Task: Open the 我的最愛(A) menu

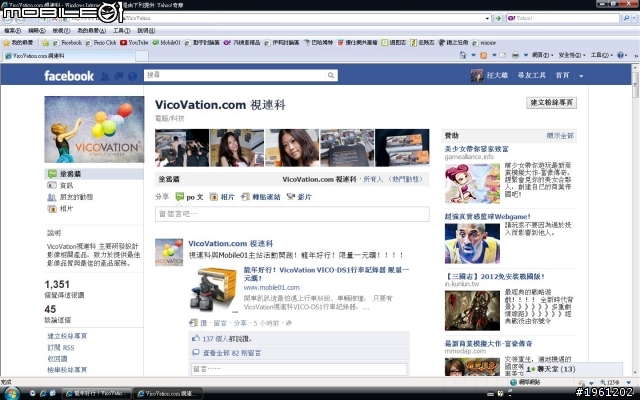Action: click(91, 31)
